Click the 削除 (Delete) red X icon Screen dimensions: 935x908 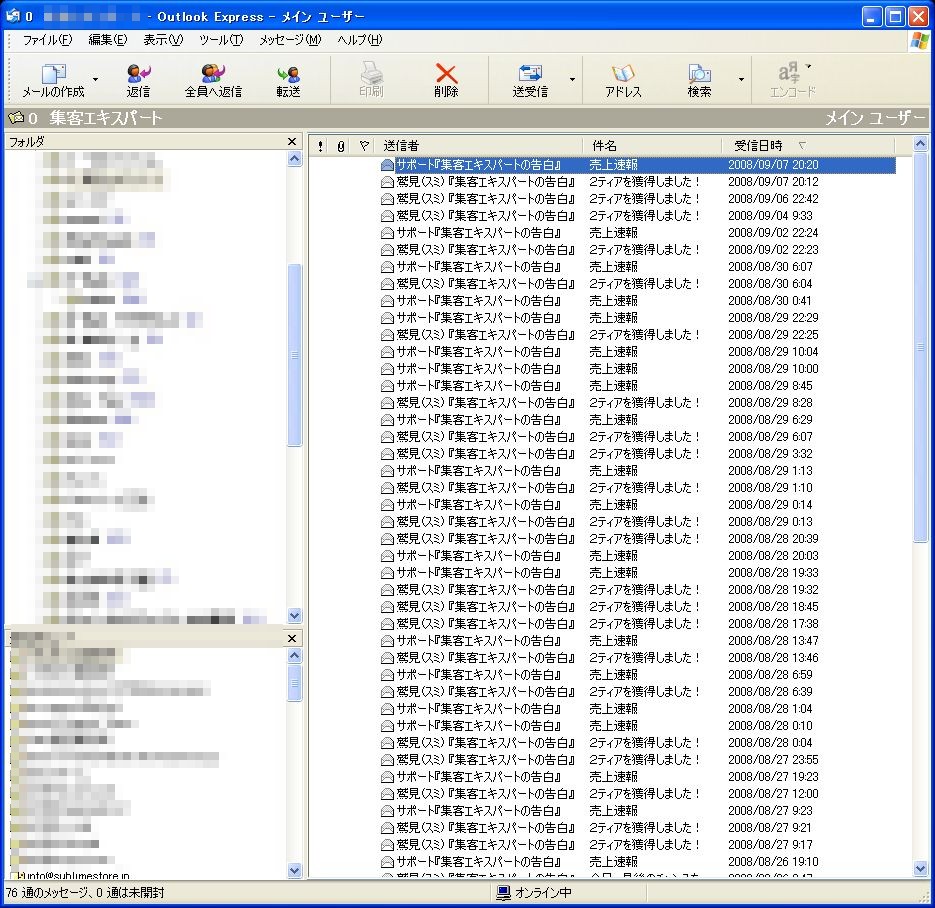tap(446, 80)
